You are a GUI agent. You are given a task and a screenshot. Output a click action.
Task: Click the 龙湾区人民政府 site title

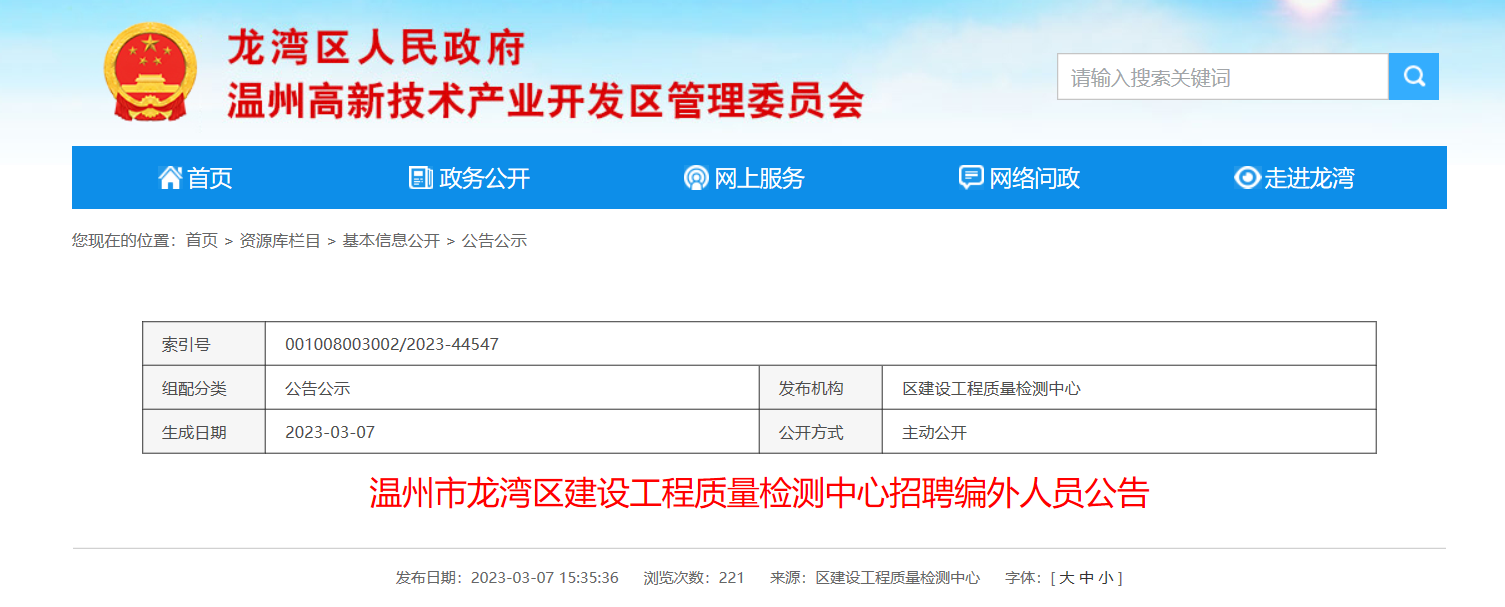[x=376, y=48]
